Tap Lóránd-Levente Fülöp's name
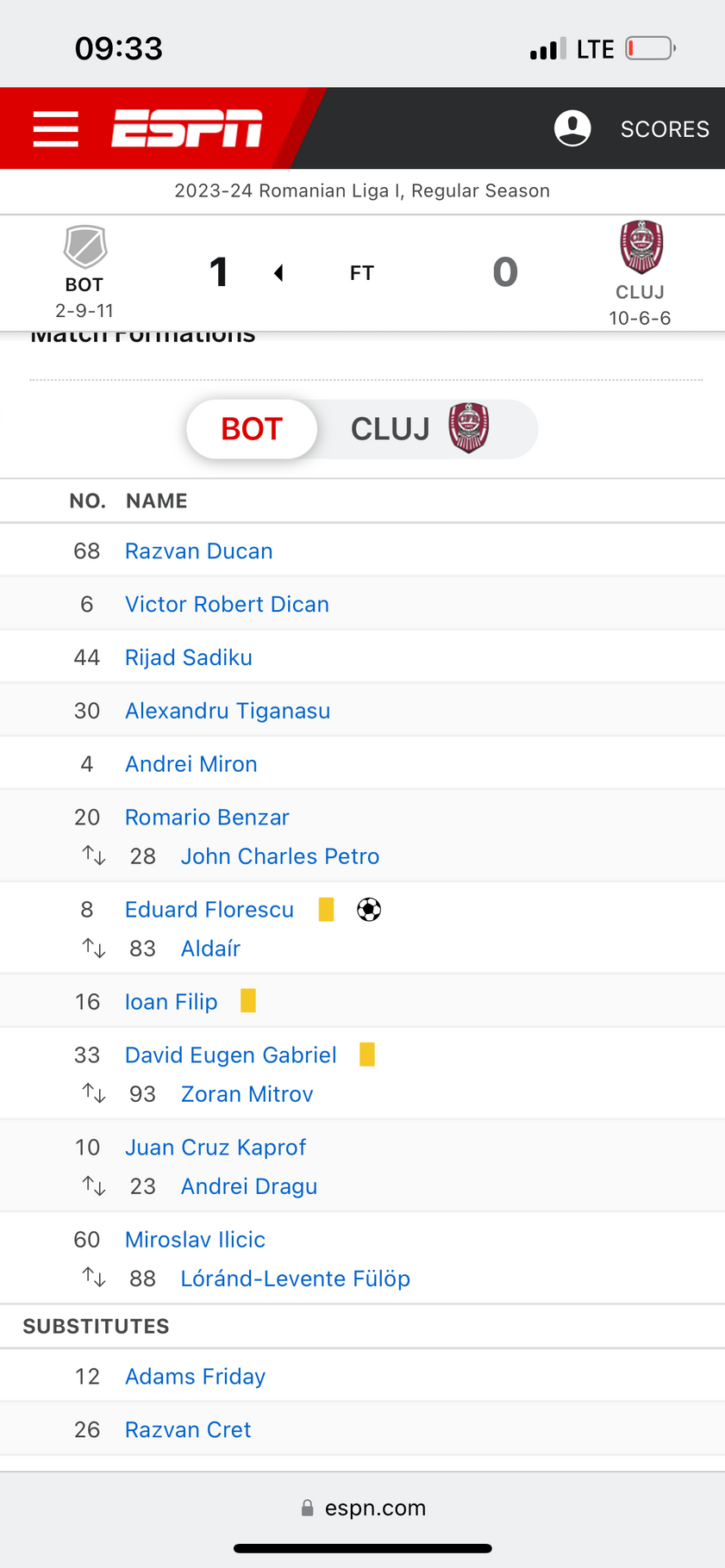The height and width of the screenshot is (1568, 725). [295, 1279]
